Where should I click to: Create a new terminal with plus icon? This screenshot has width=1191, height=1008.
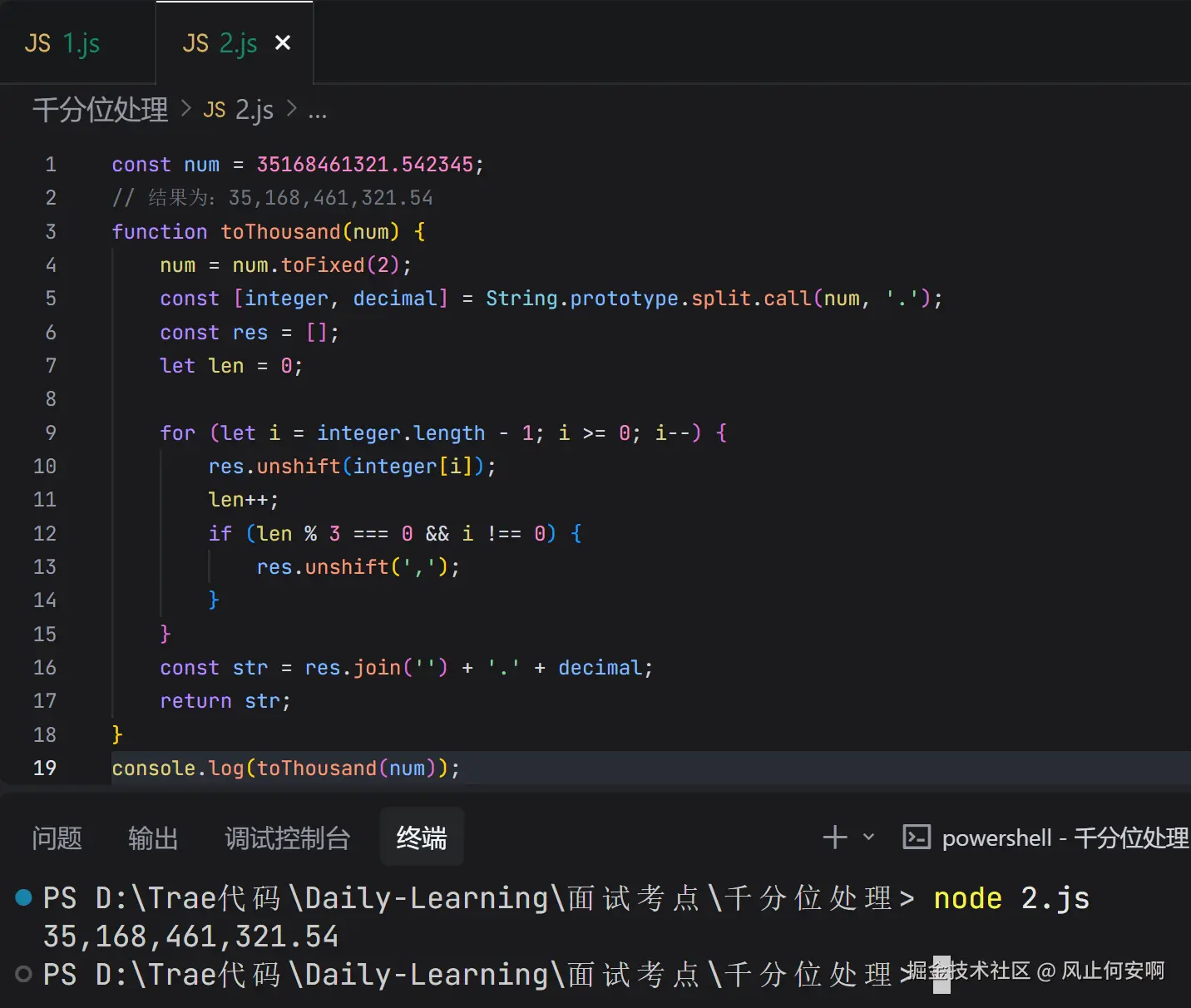(x=834, y=837)
